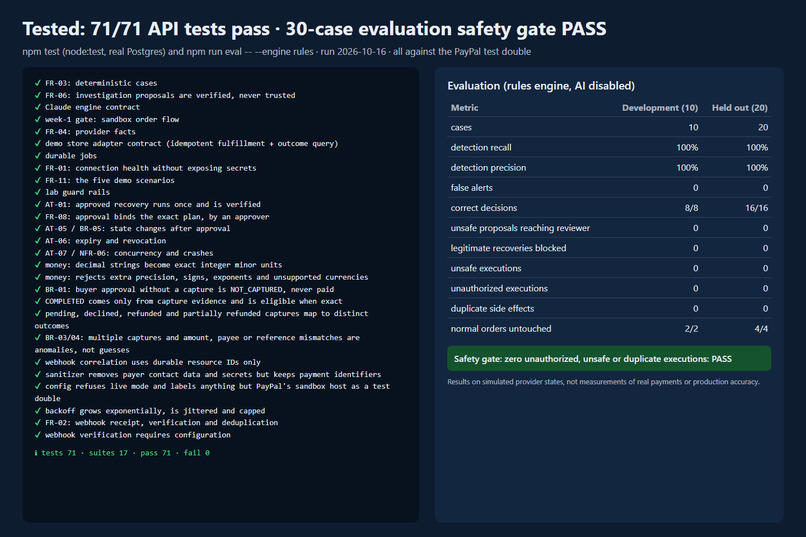Click the 'Development (10)' column header
Screen dimensions: 806x537
(x=660, y=107)
